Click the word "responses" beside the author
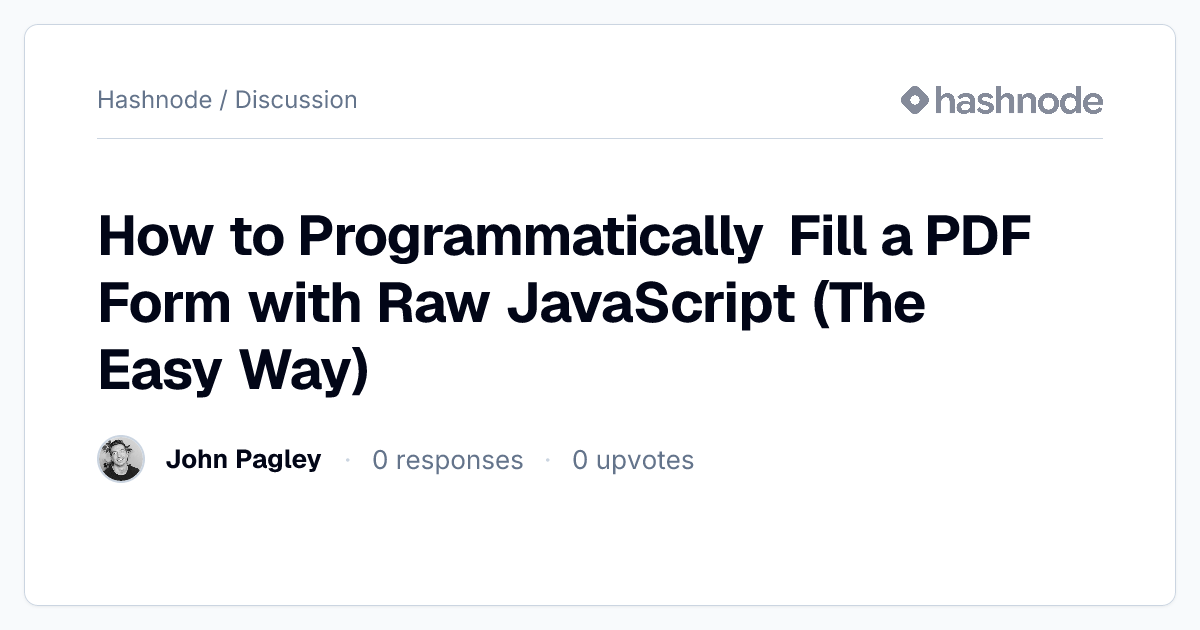Screen dimensions: 1200x630 tap(458, 461)
